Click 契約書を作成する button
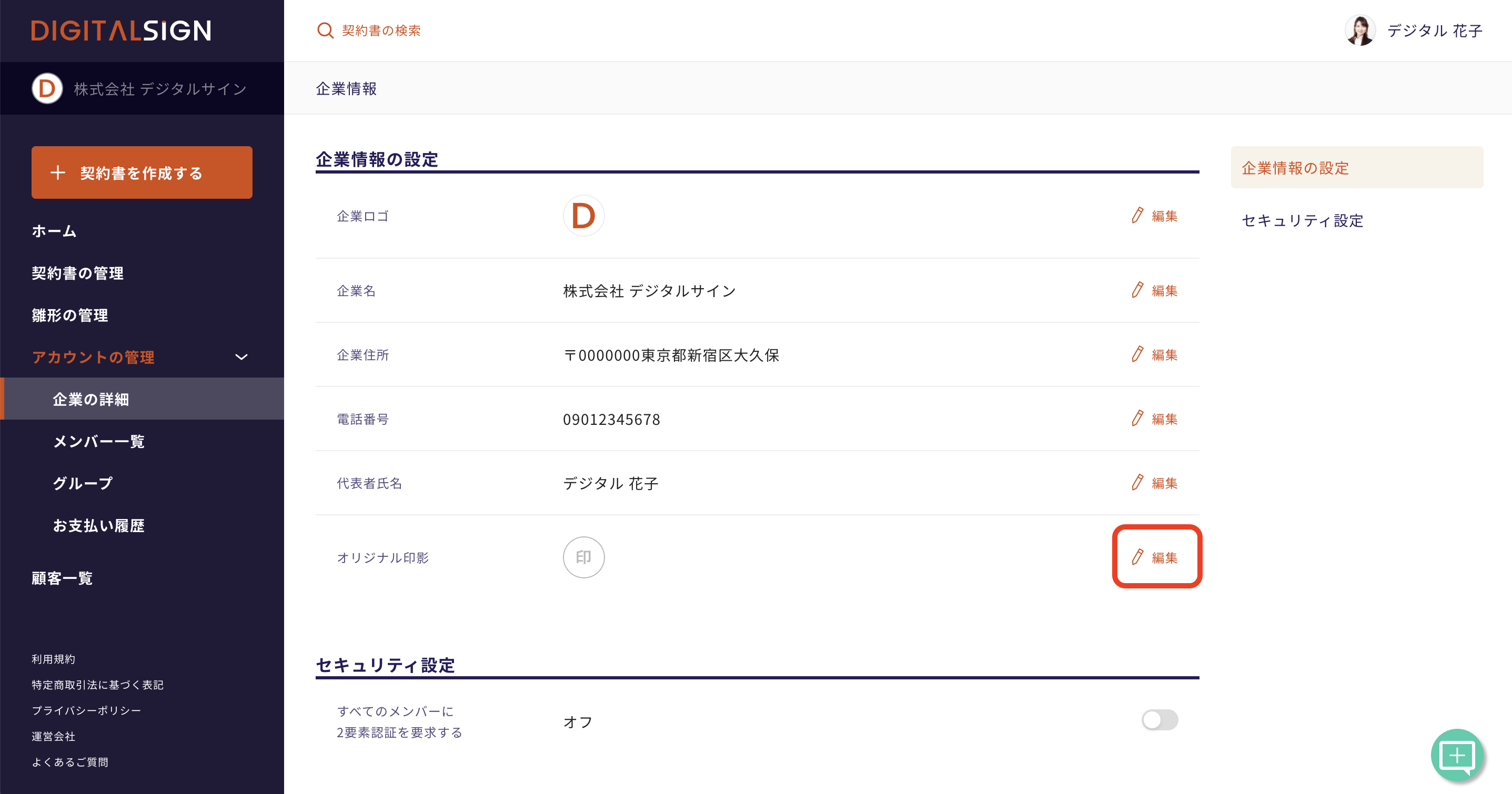This screenshot has height=794, width=1512. coord(142,172)
